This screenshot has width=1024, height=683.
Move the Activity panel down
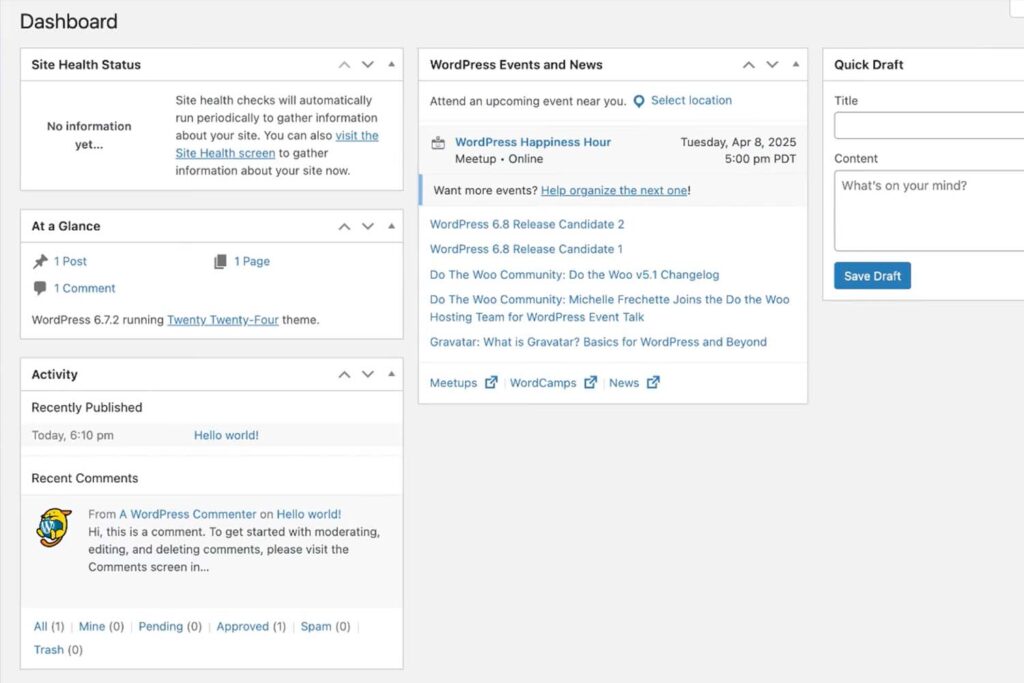coord(368,375)
